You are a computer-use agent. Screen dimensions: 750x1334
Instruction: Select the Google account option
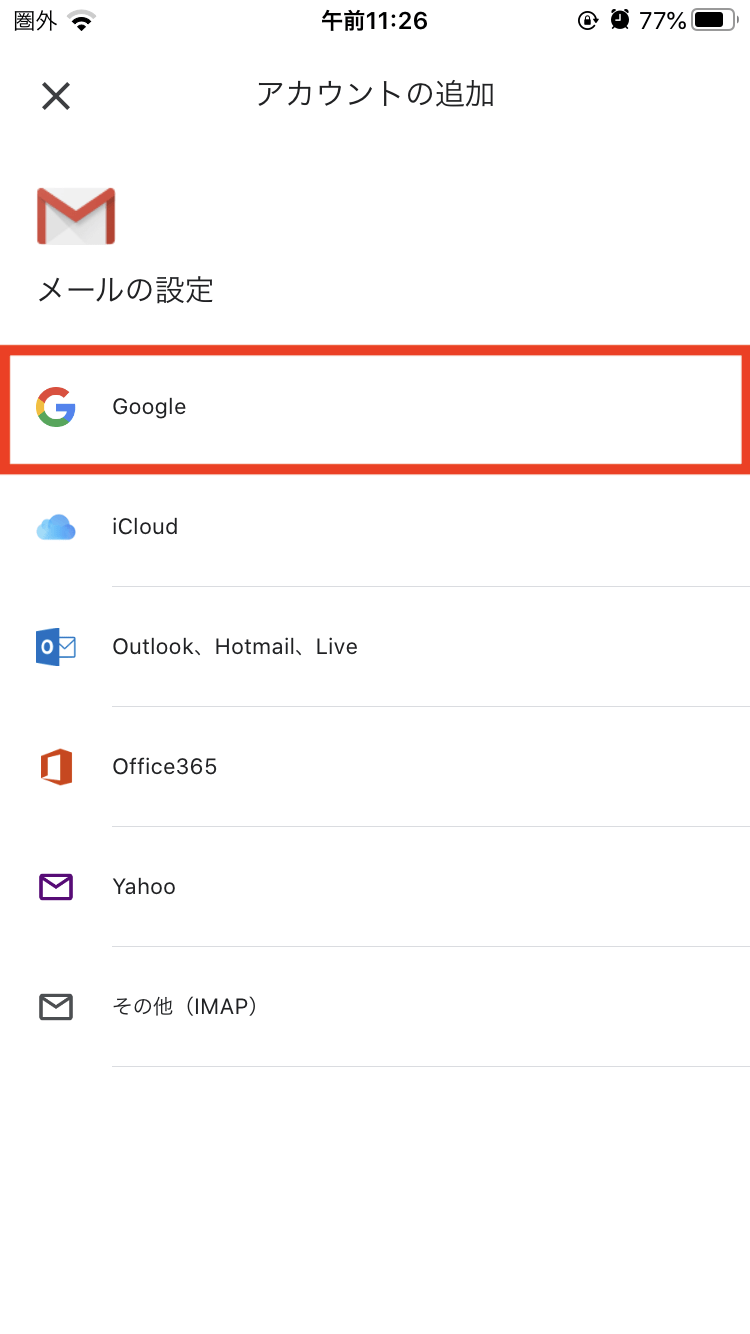click(x=375, y=407)
